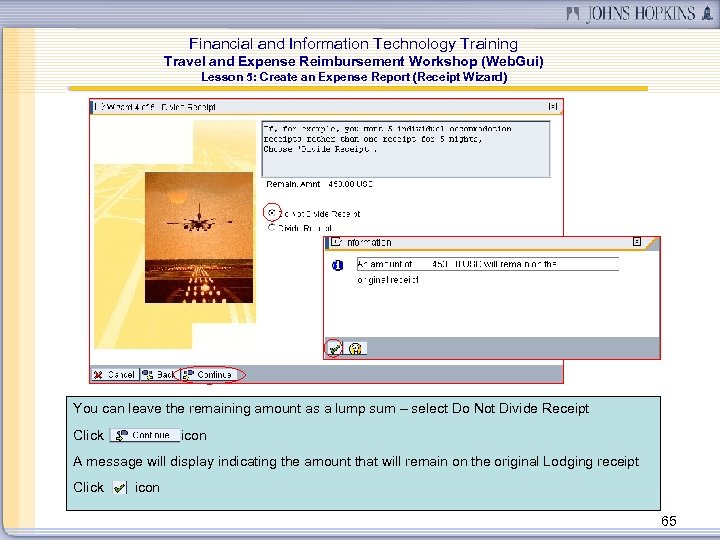Confirm Information dialog with green checkmark
Viewport: 720px width, 540px height.
pyautogui.click(x=335, y=349)
